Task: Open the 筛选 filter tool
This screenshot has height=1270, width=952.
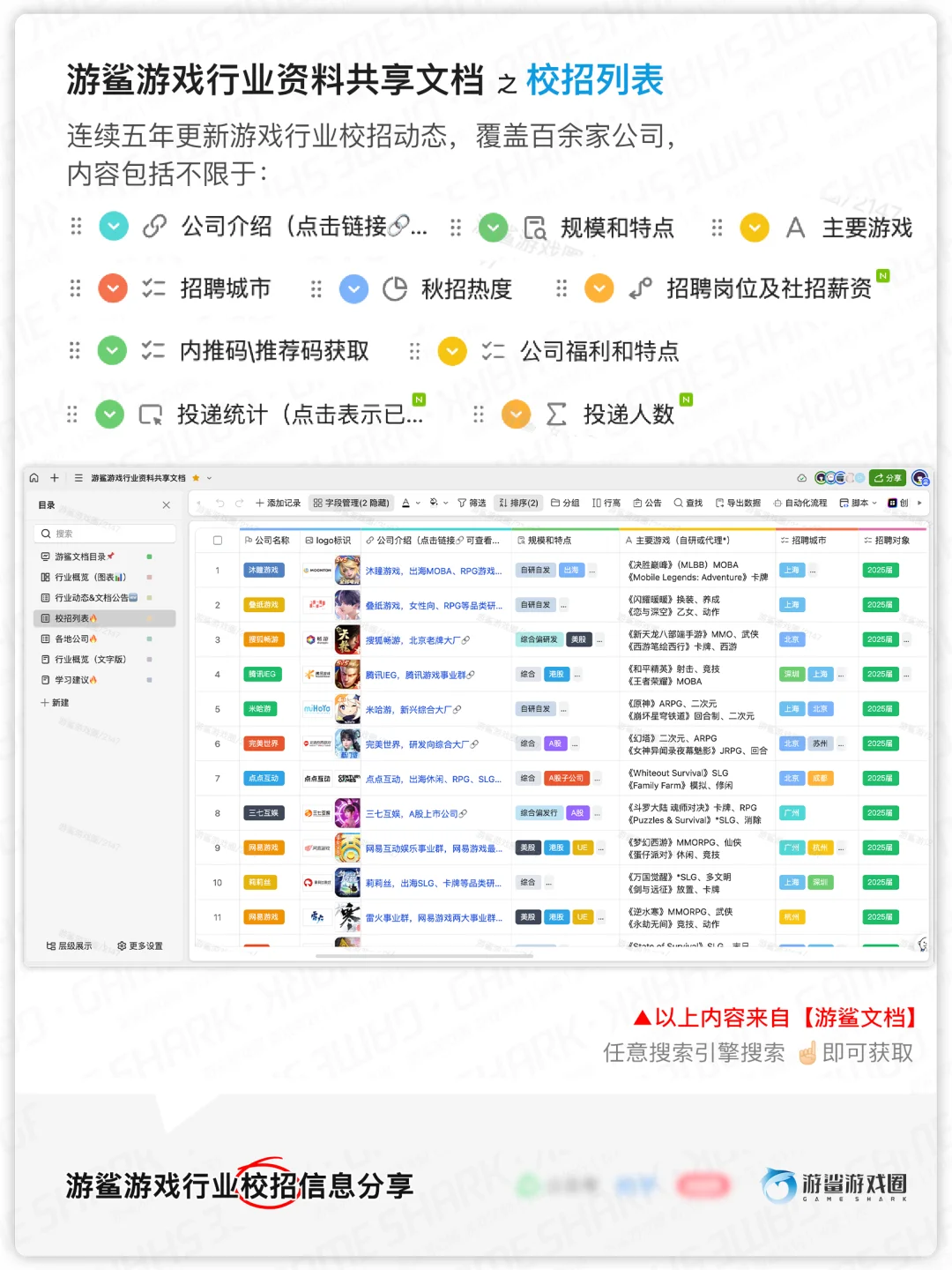Action: 476,503
